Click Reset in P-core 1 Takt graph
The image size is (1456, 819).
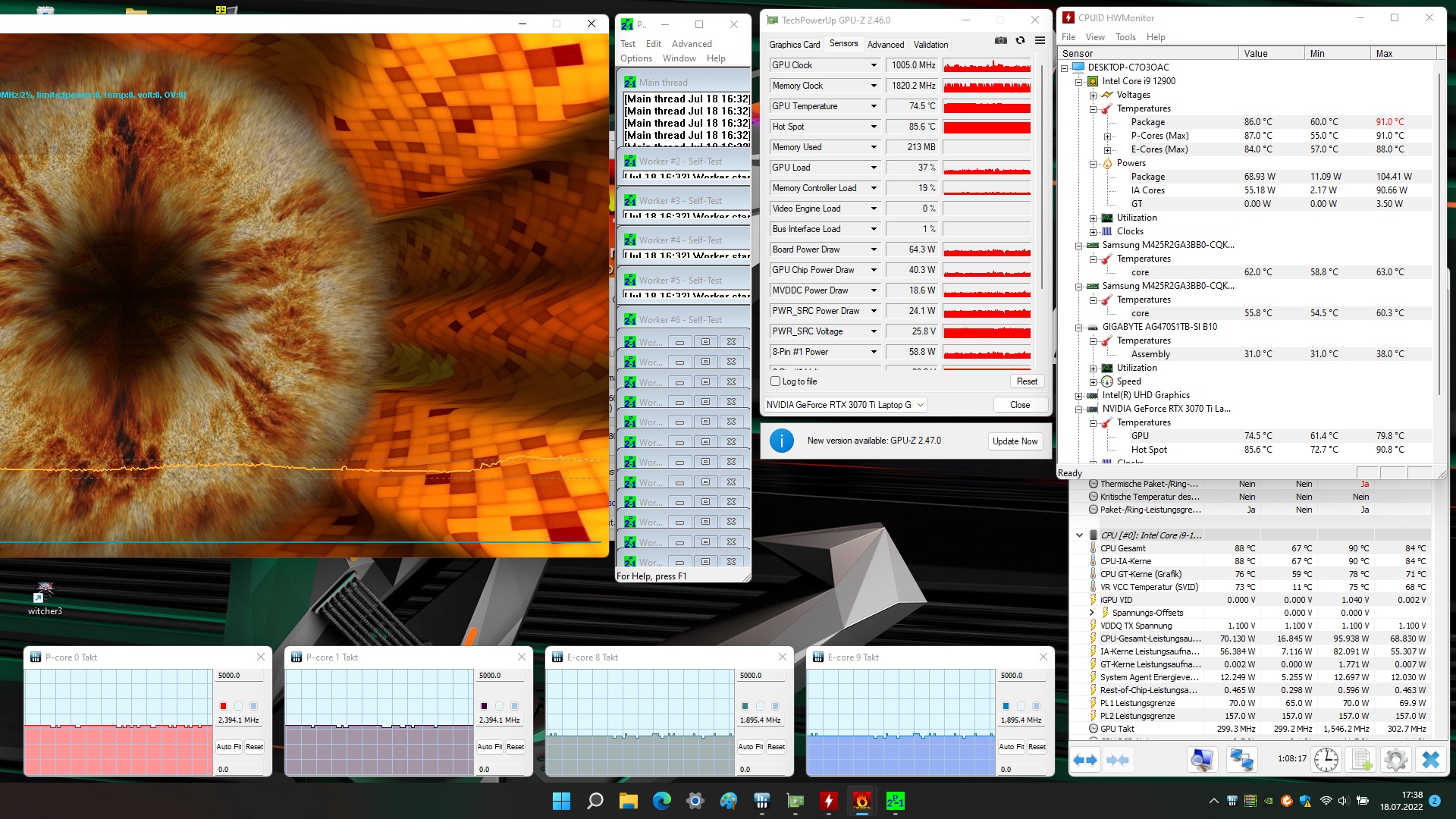coord(515,747)
